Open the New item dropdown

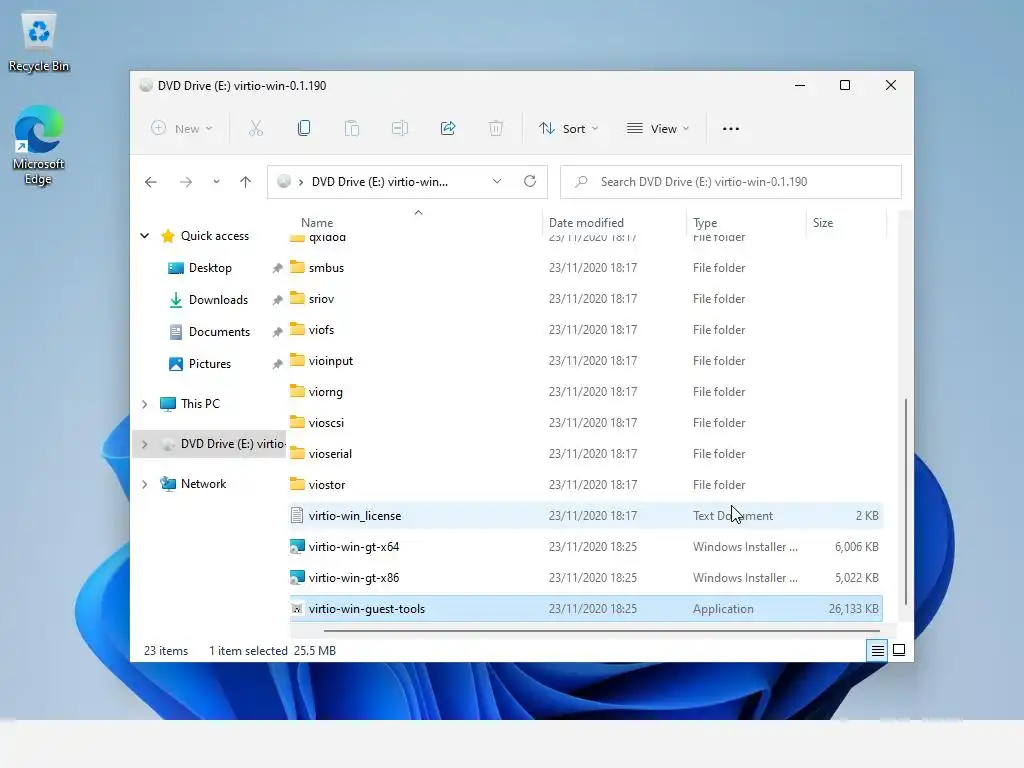coord(182,129)
